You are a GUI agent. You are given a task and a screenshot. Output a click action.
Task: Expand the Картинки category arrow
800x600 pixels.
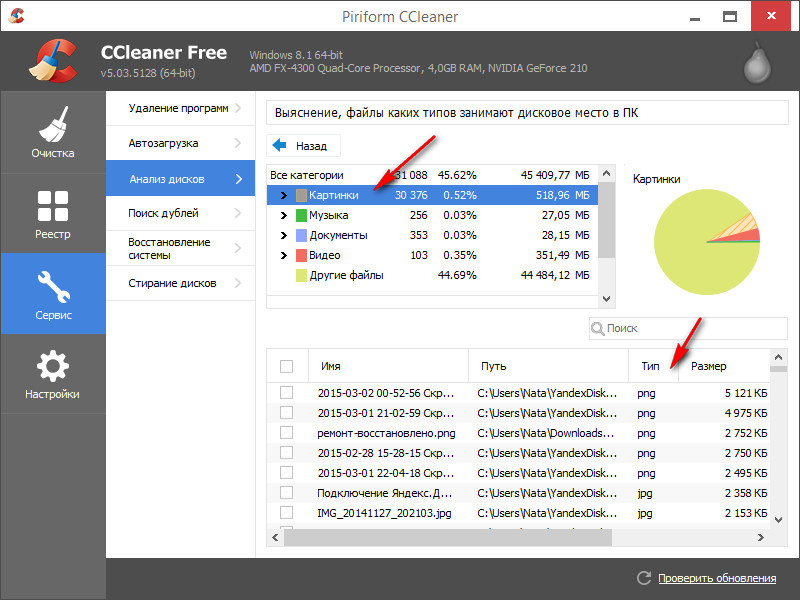[x=284, y=195]
